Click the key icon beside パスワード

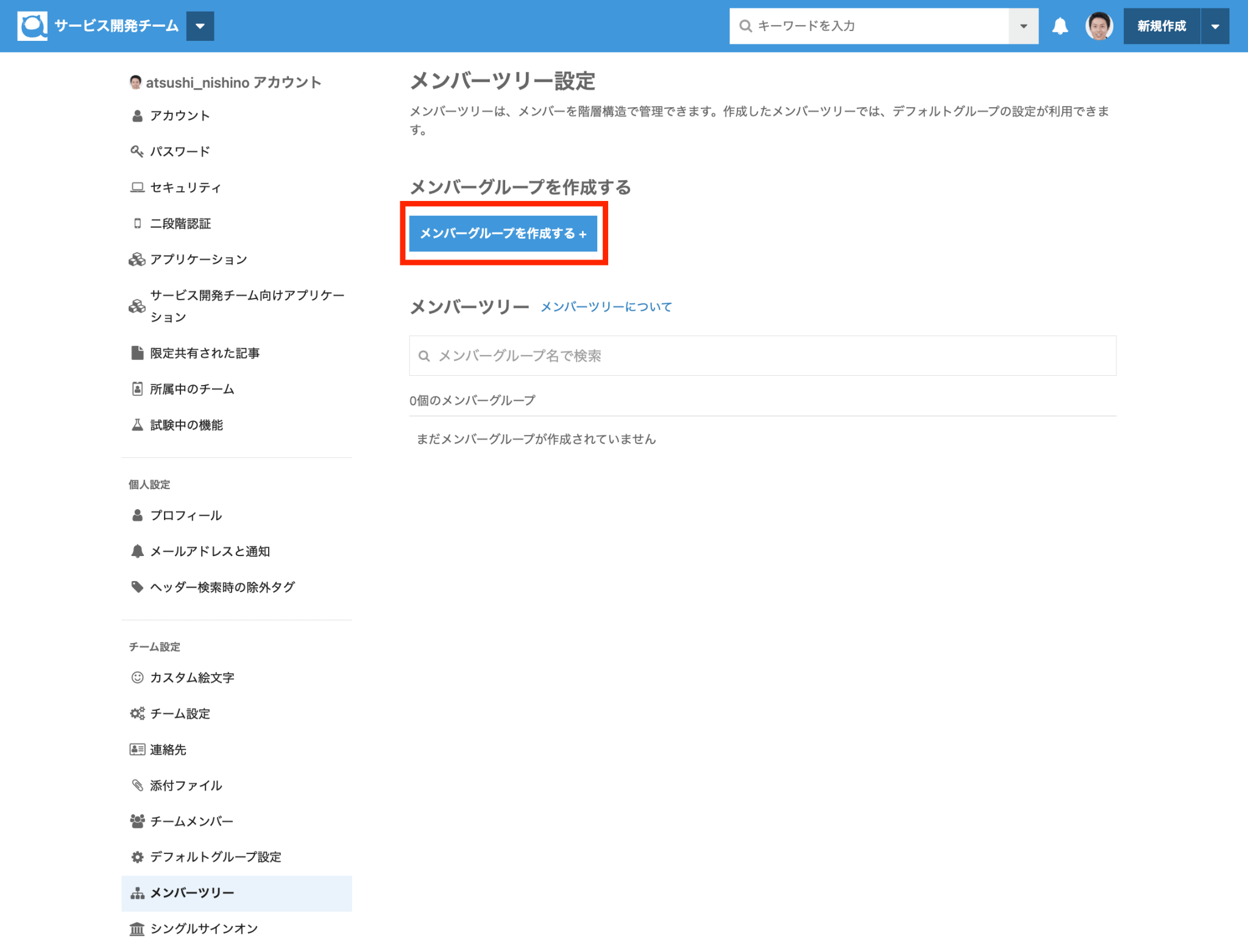(137, 151)
